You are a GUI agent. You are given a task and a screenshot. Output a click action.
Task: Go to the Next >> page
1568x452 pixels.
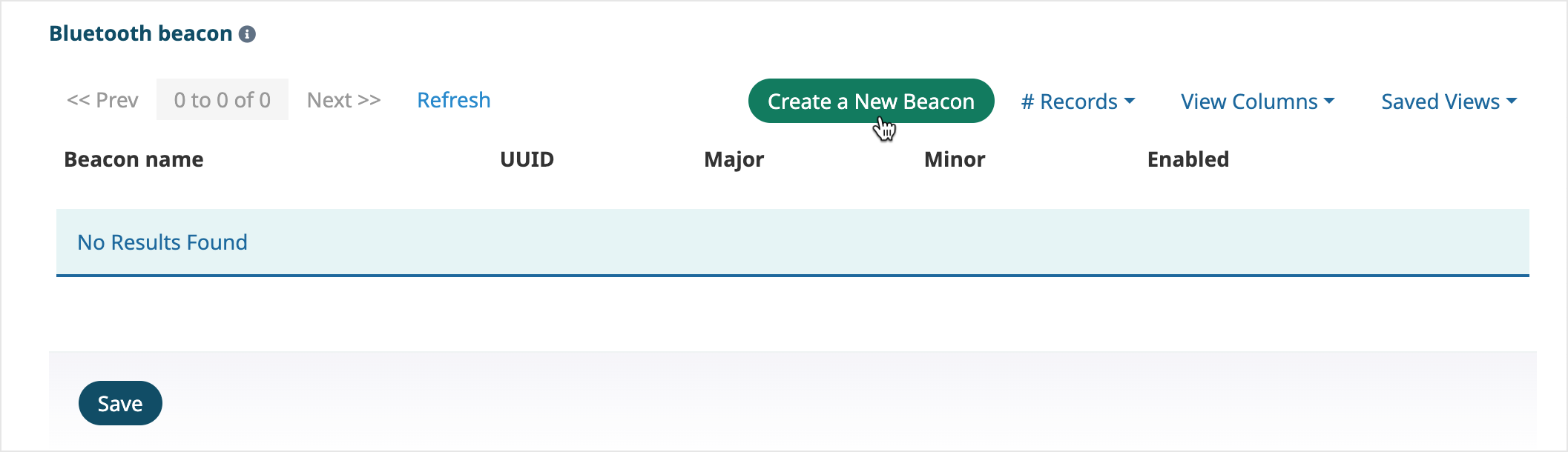[344, 100]
